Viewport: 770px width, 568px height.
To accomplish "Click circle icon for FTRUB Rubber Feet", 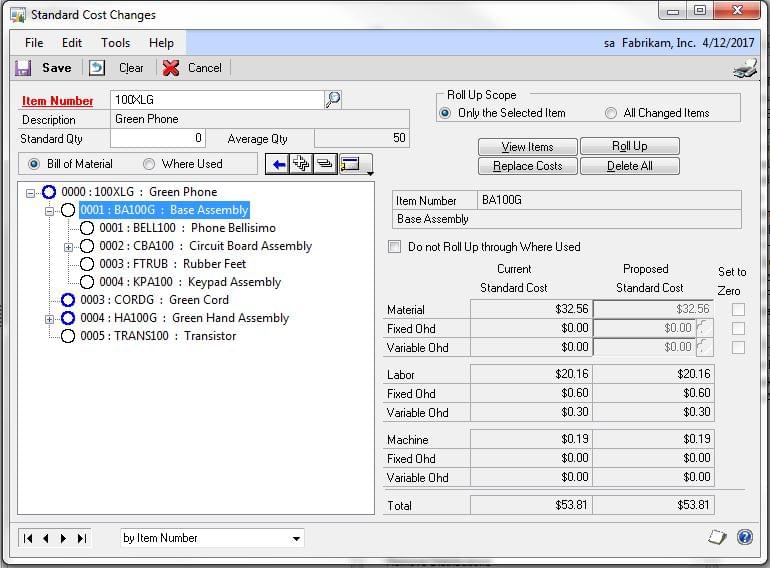I will point(87,264).
